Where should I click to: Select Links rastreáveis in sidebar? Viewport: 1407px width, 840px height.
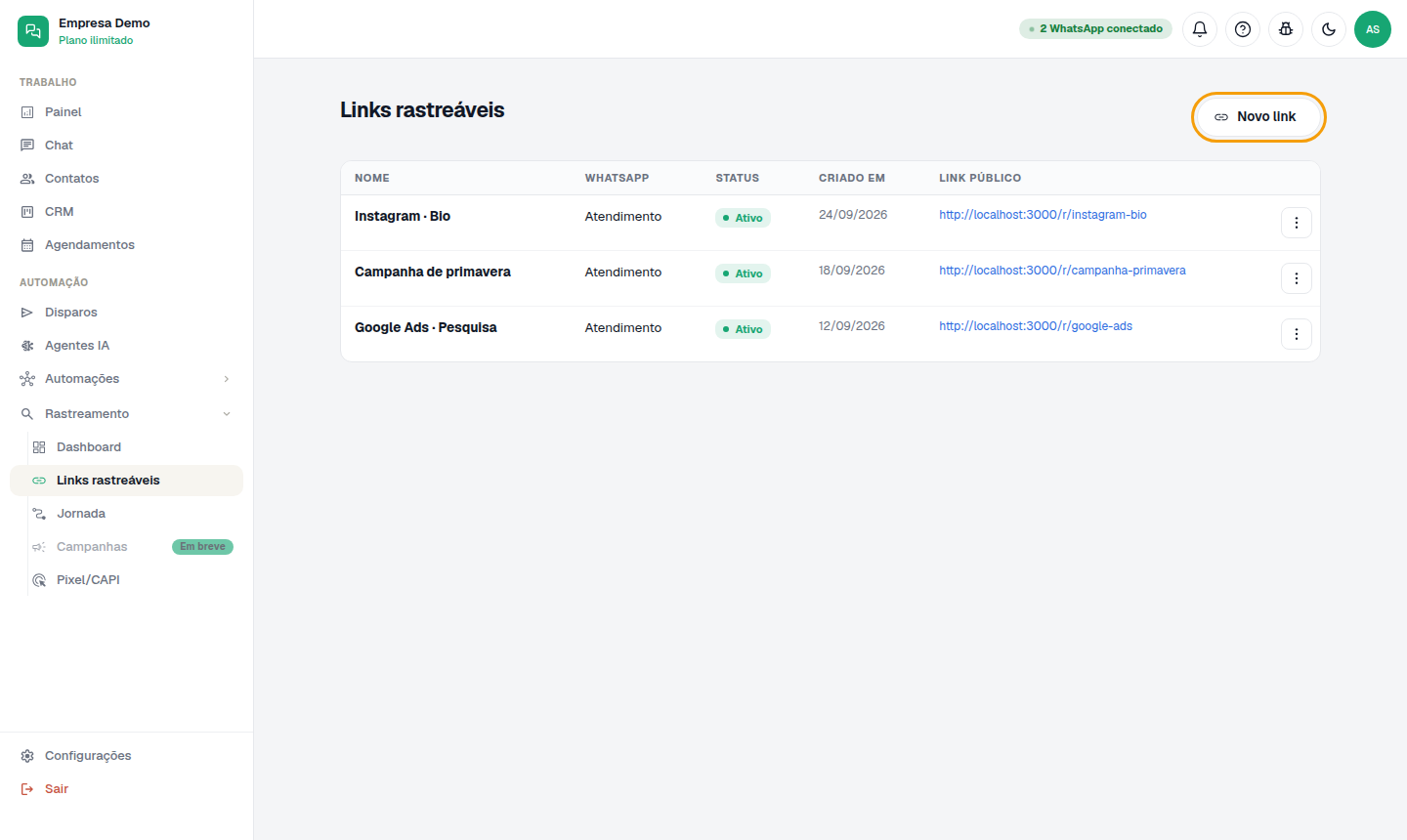pos(126,481)
